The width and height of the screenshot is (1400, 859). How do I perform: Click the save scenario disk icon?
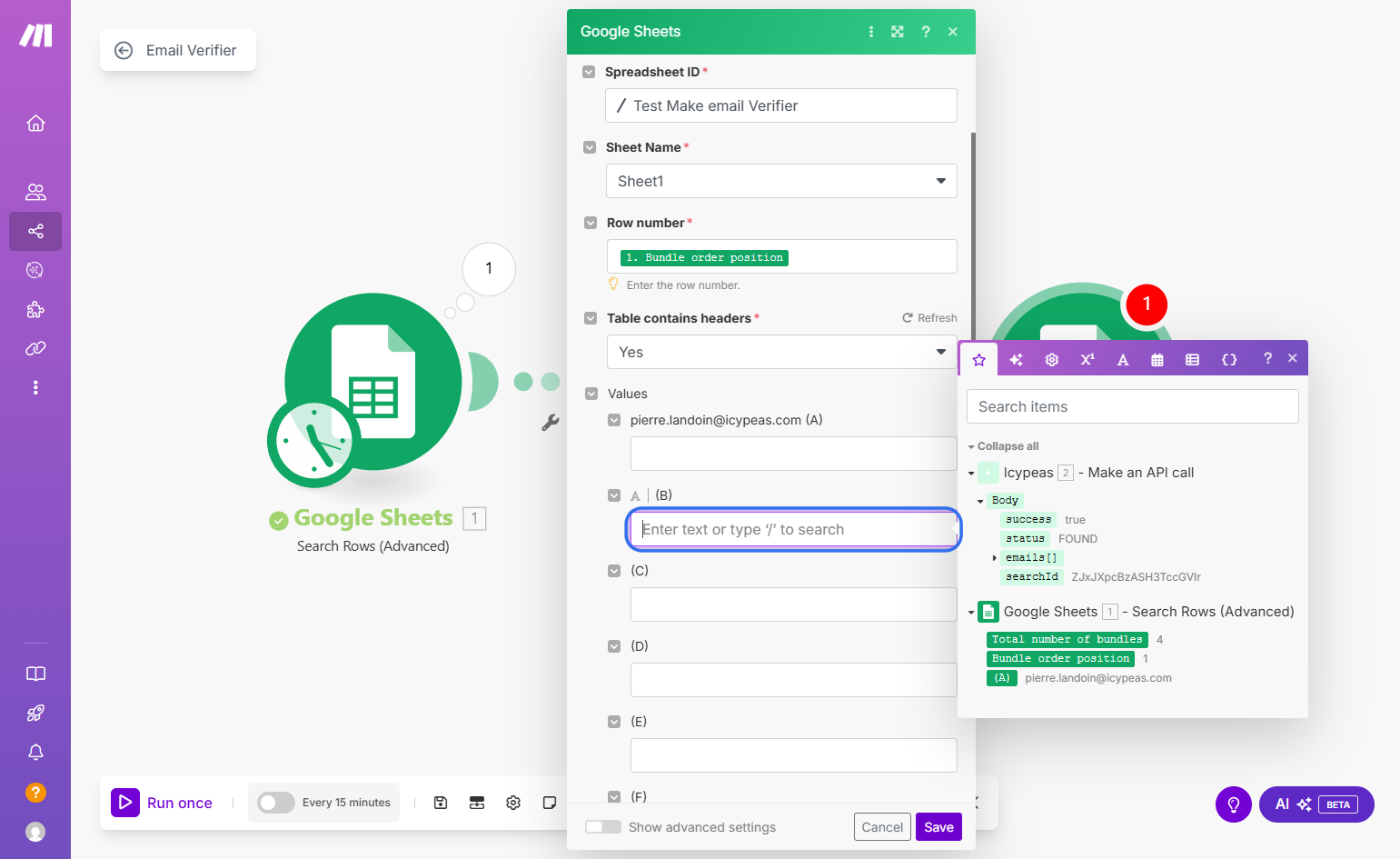pos(441,803)
